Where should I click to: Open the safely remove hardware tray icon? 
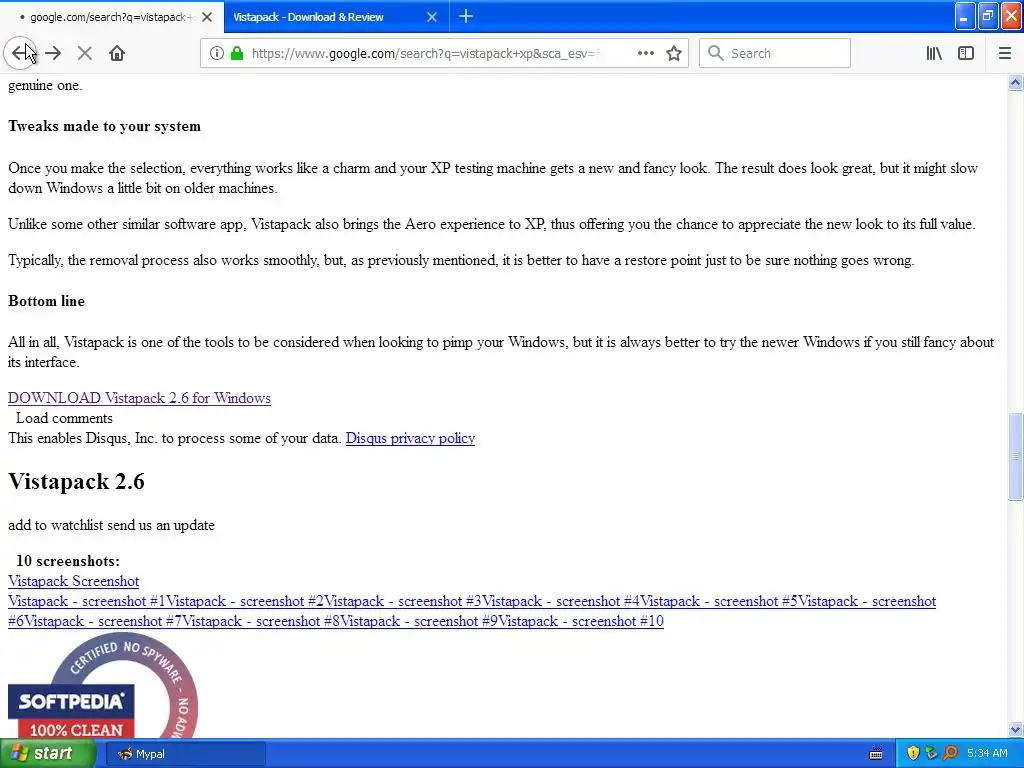click(x=931, y=754)
